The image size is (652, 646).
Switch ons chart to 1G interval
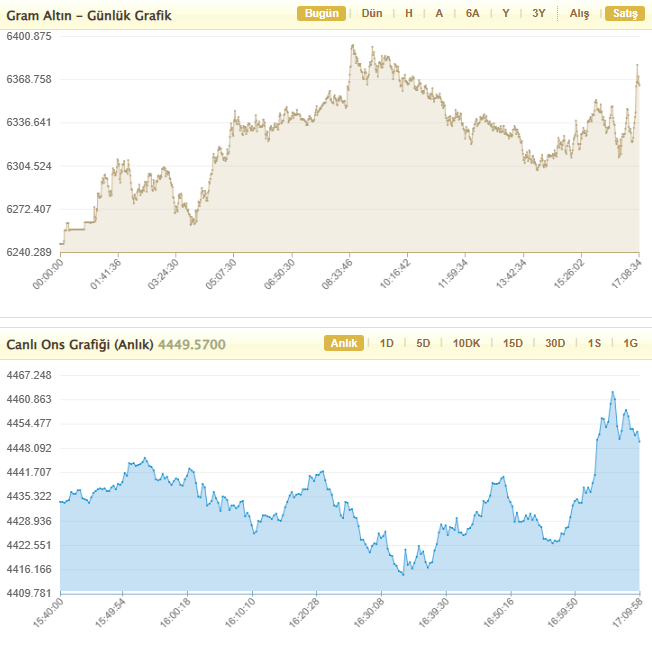tap(630, 344)
